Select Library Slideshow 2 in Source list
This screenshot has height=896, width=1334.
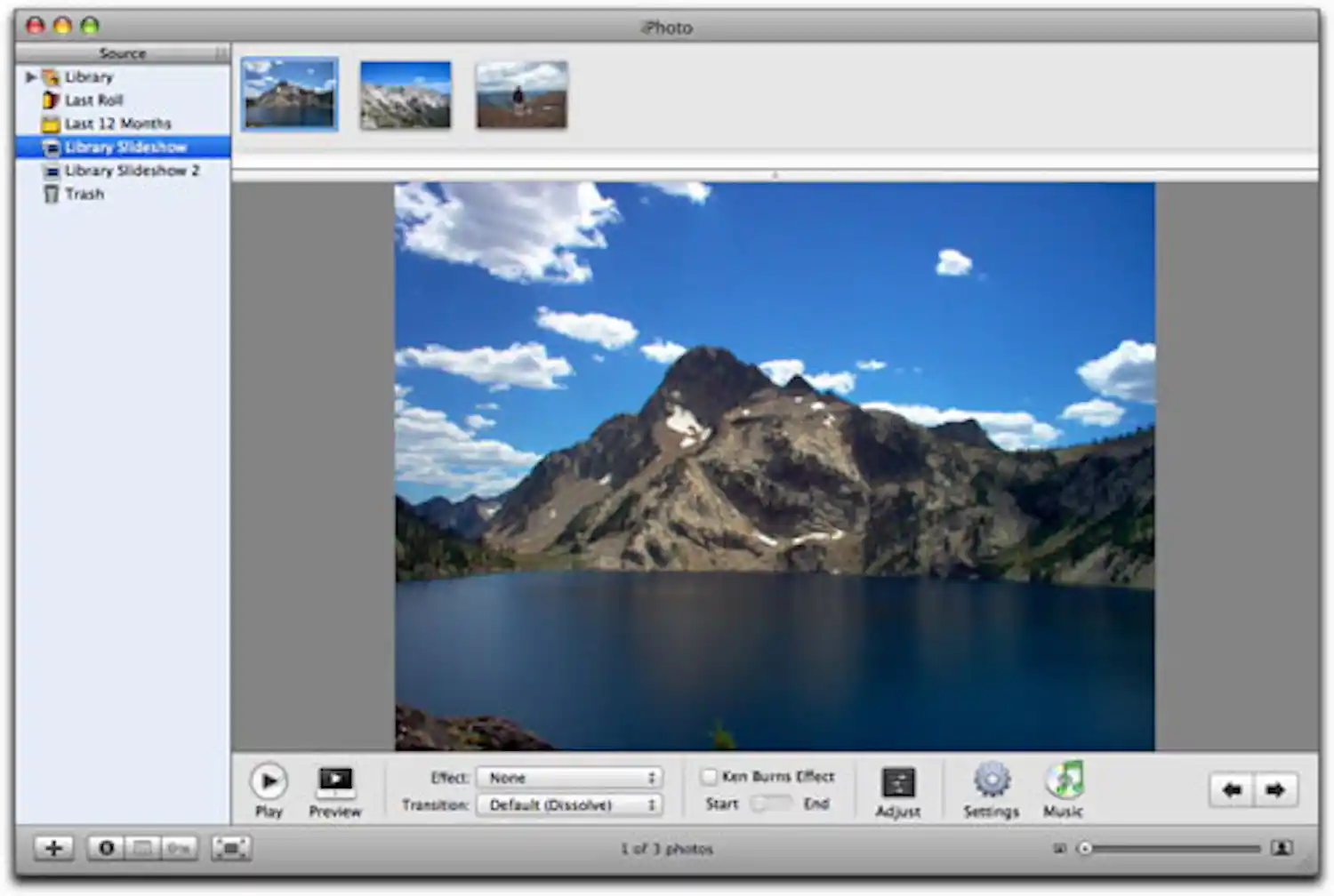pyautogui.click(x=132, y=171)
